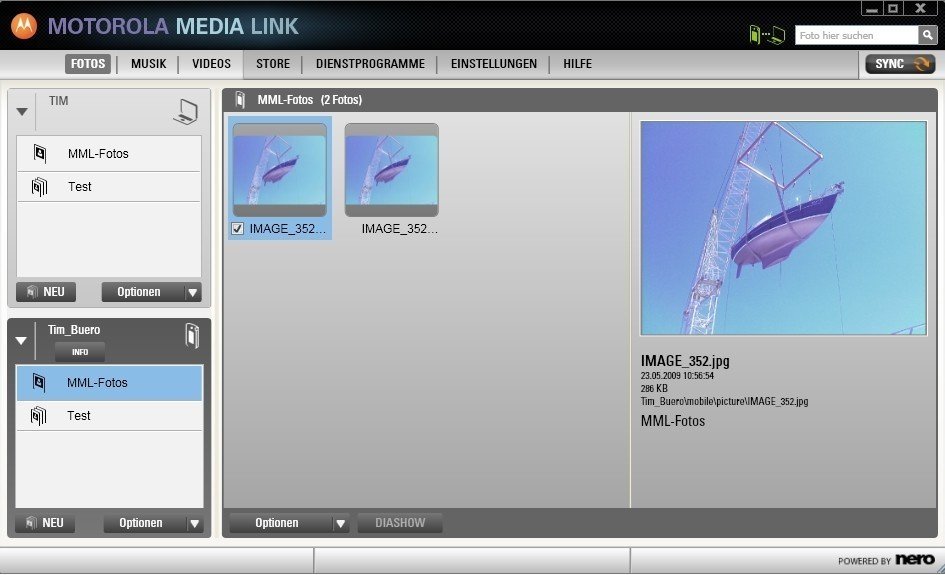
Task: Click the laptop icon in TIM panel
Action: tap(186, 112)
